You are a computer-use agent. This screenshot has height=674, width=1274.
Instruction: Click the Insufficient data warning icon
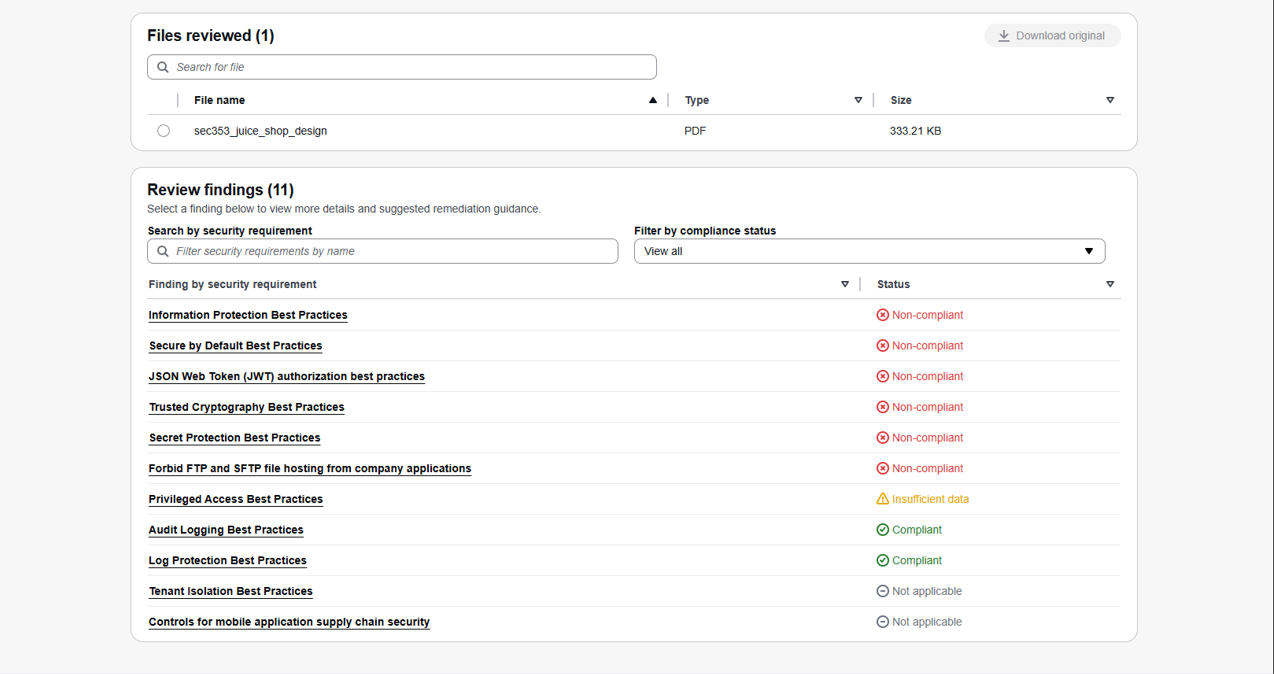click(882, 499)
